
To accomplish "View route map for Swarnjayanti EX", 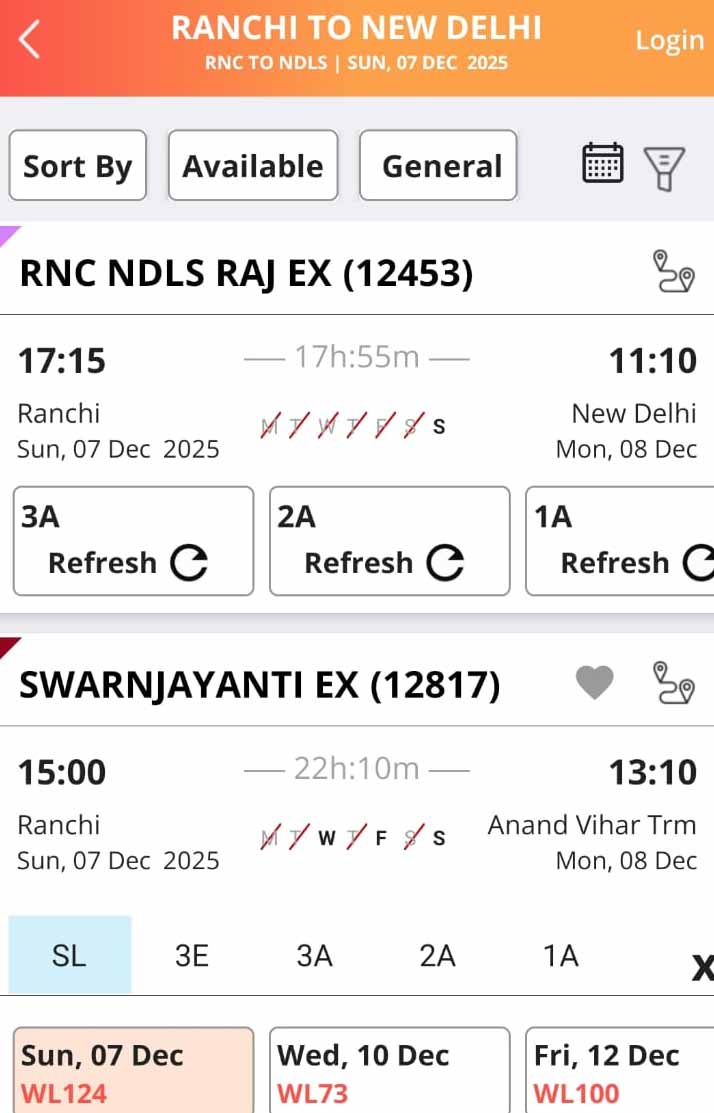I will tap(673, 683).
